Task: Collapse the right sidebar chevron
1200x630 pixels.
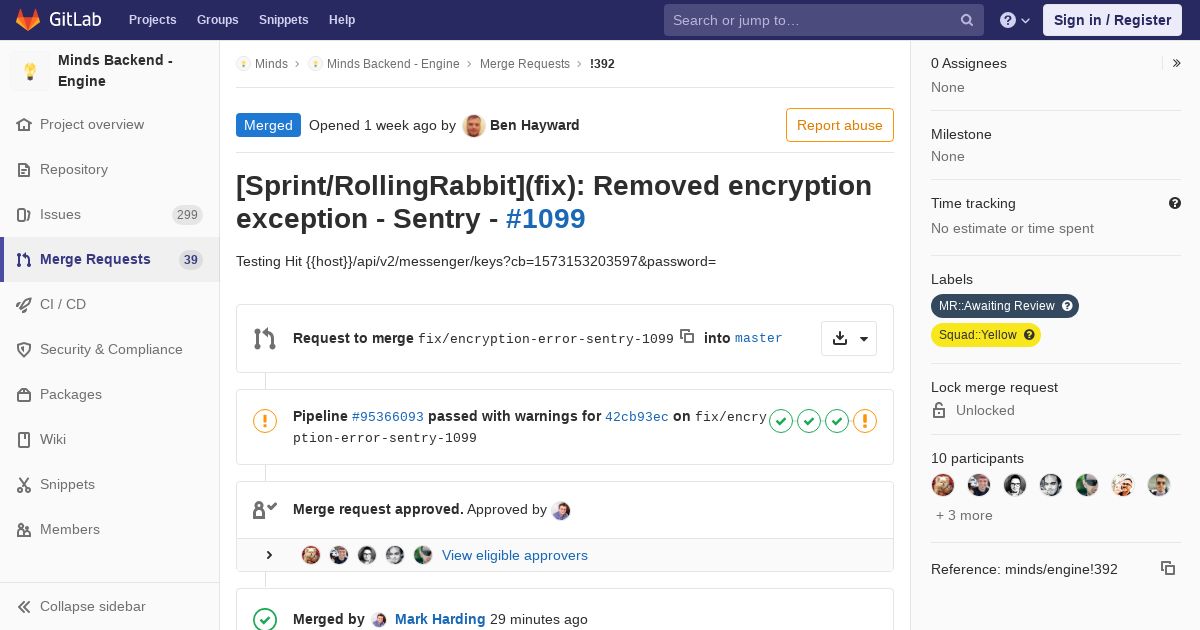Action: (1177, 63)
